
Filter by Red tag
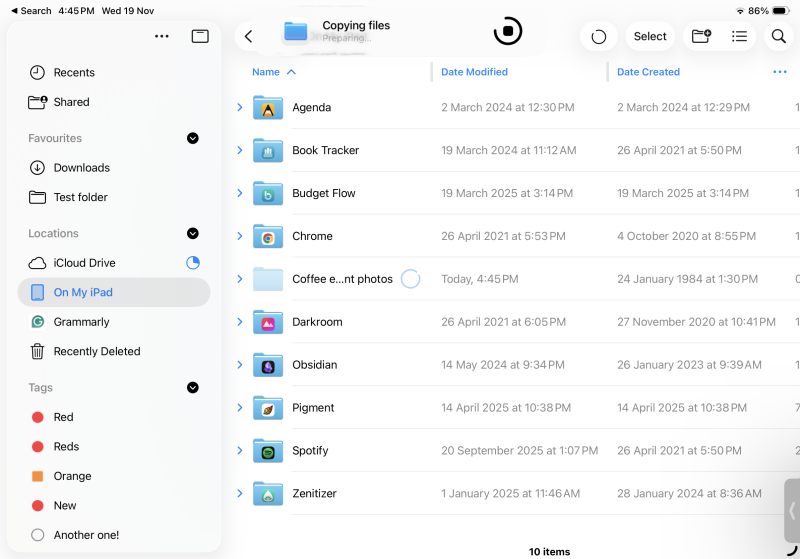(114, 417)
